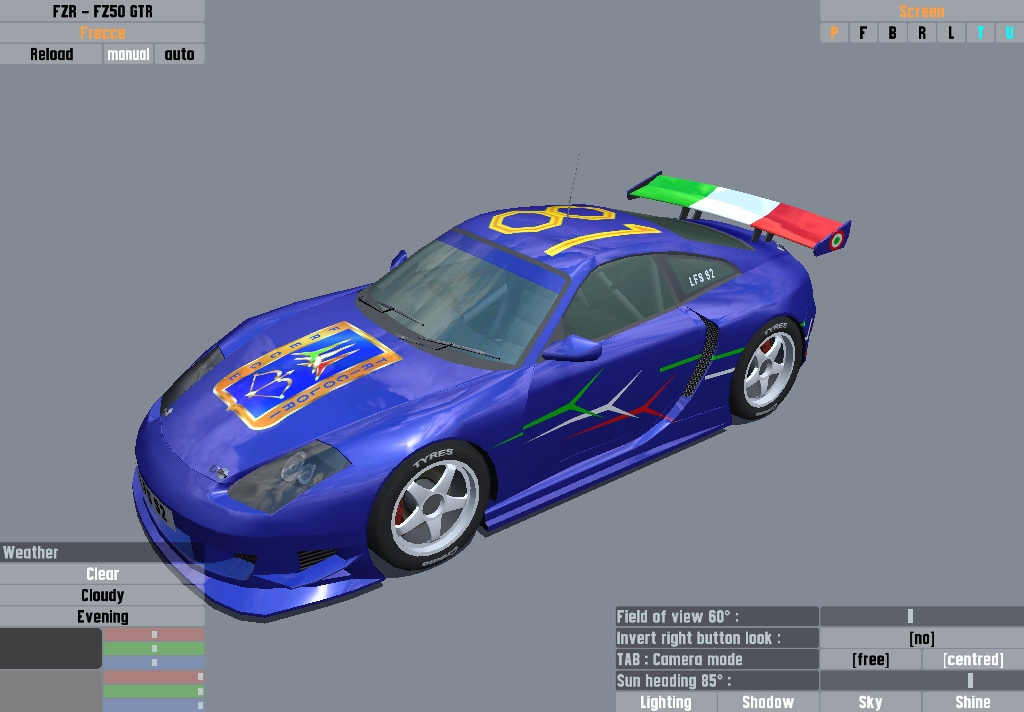This screenshot has height=712, width=1024.
Task: Toggle Invert right button look [no]
Action: coord(921,638)
